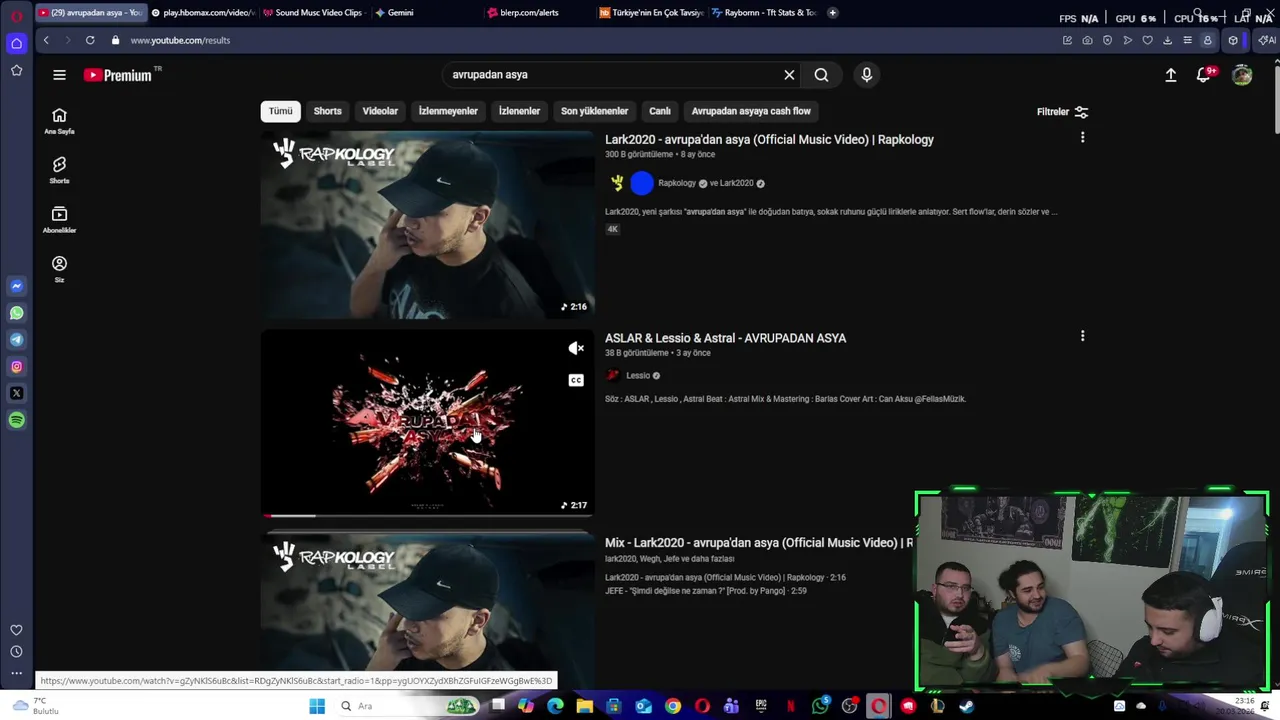
Task: Open the Mix - Lark2020 playlist title
Action: tap(759, 543)
